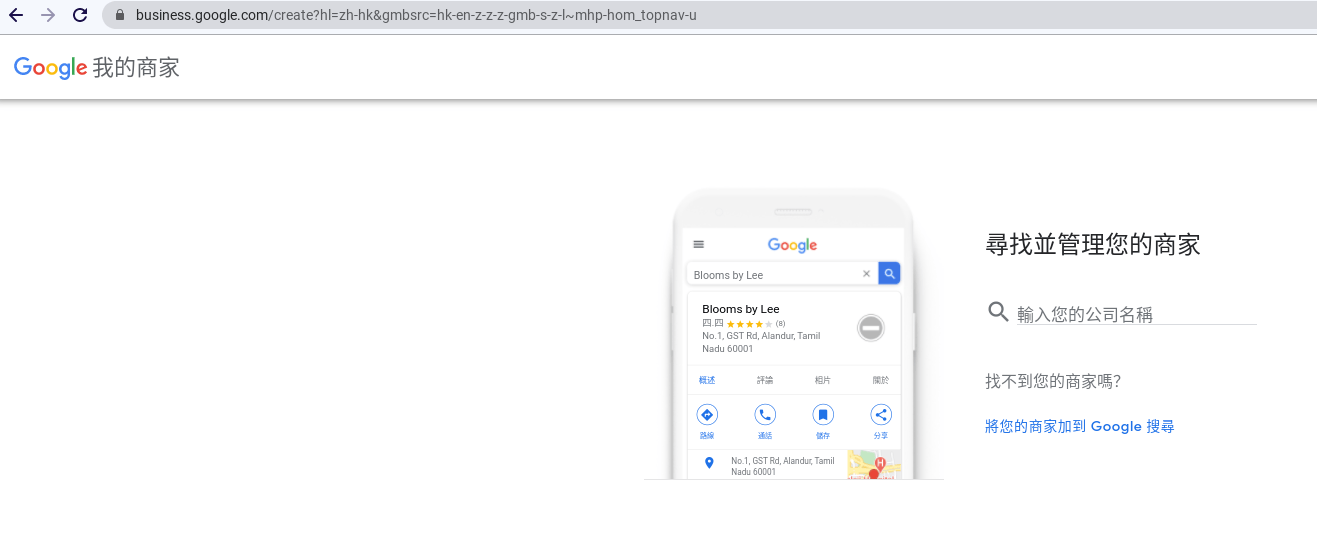This screenshot has width=1317, height=550.
Task: Click address text beside location pin
Action: 782,466
